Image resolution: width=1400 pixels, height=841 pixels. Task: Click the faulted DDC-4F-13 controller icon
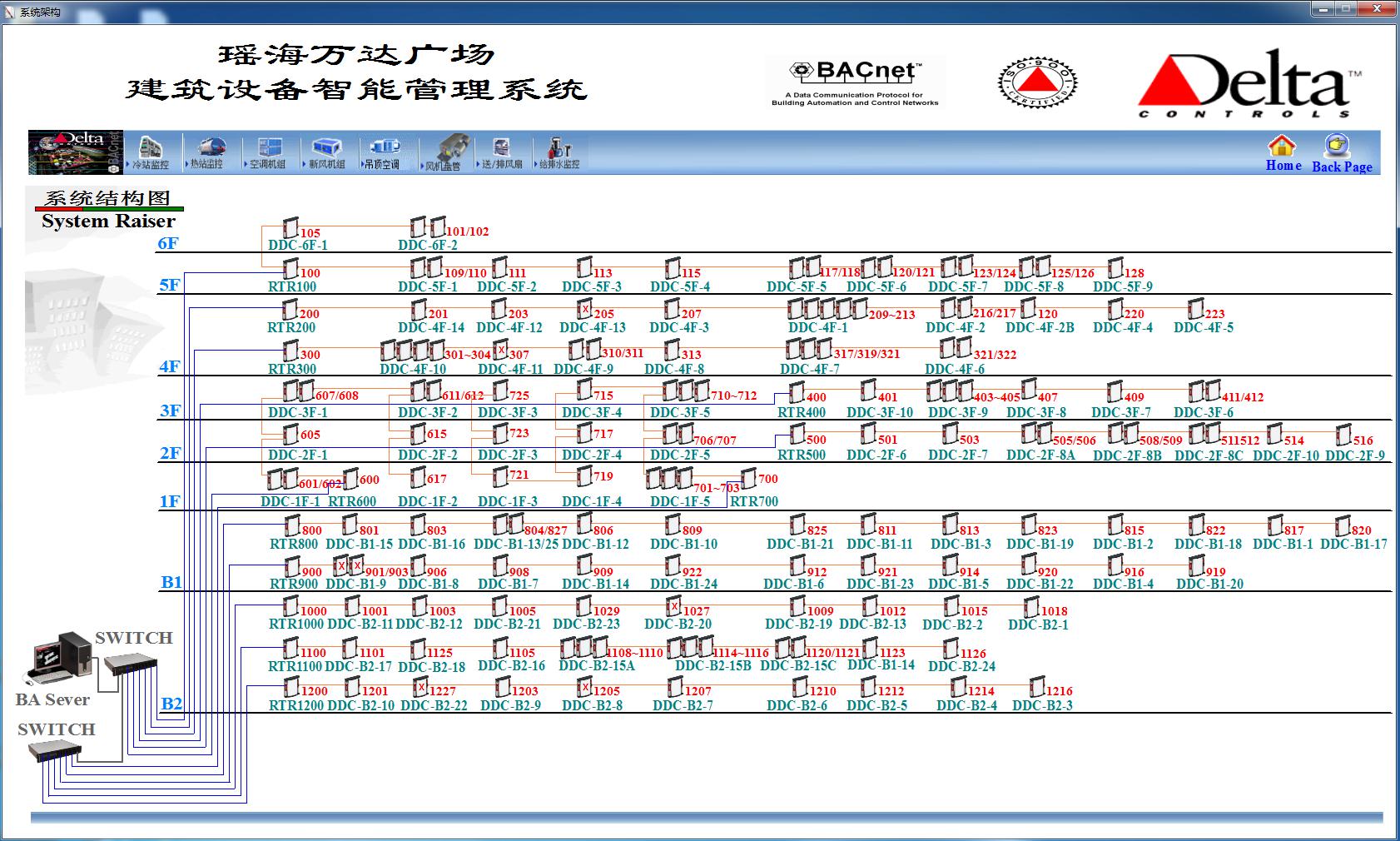pyautogui.click(x=585, y=309)
